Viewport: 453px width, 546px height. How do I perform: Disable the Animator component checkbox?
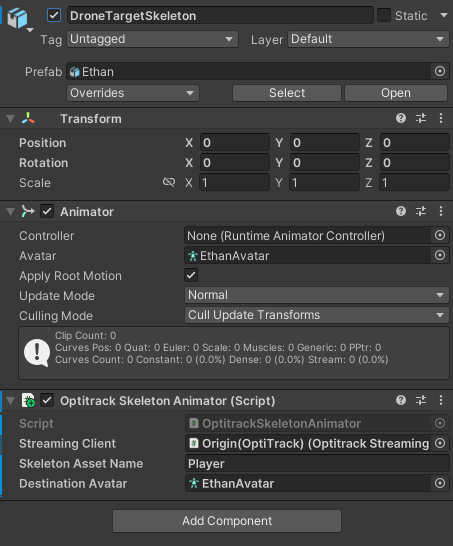click(x=47, y=211)
